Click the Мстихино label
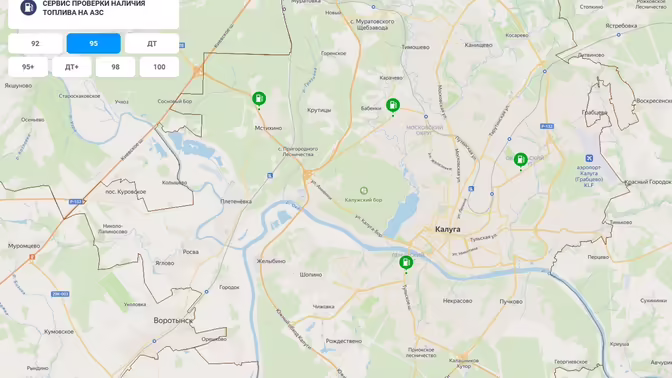The width and height of the screenshot is (672, 378). point(268,128)
